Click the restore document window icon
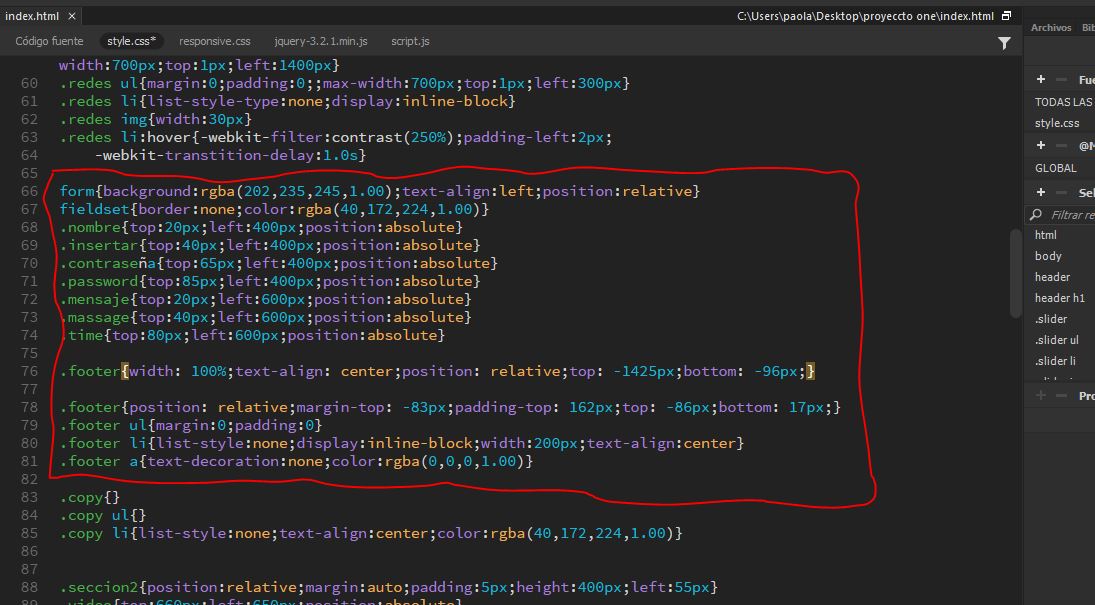The height and width of the screenshot is (605, 1095). click(1006, 15)
